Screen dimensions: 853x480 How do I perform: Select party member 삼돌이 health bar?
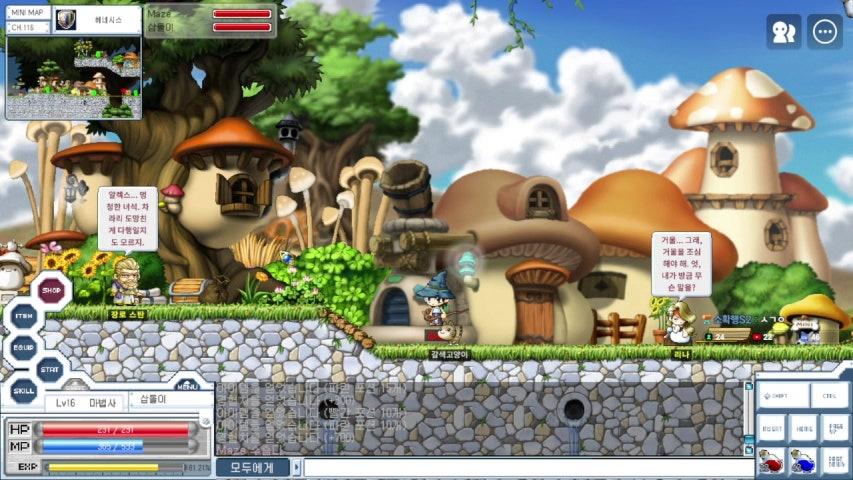click(242, 27)
